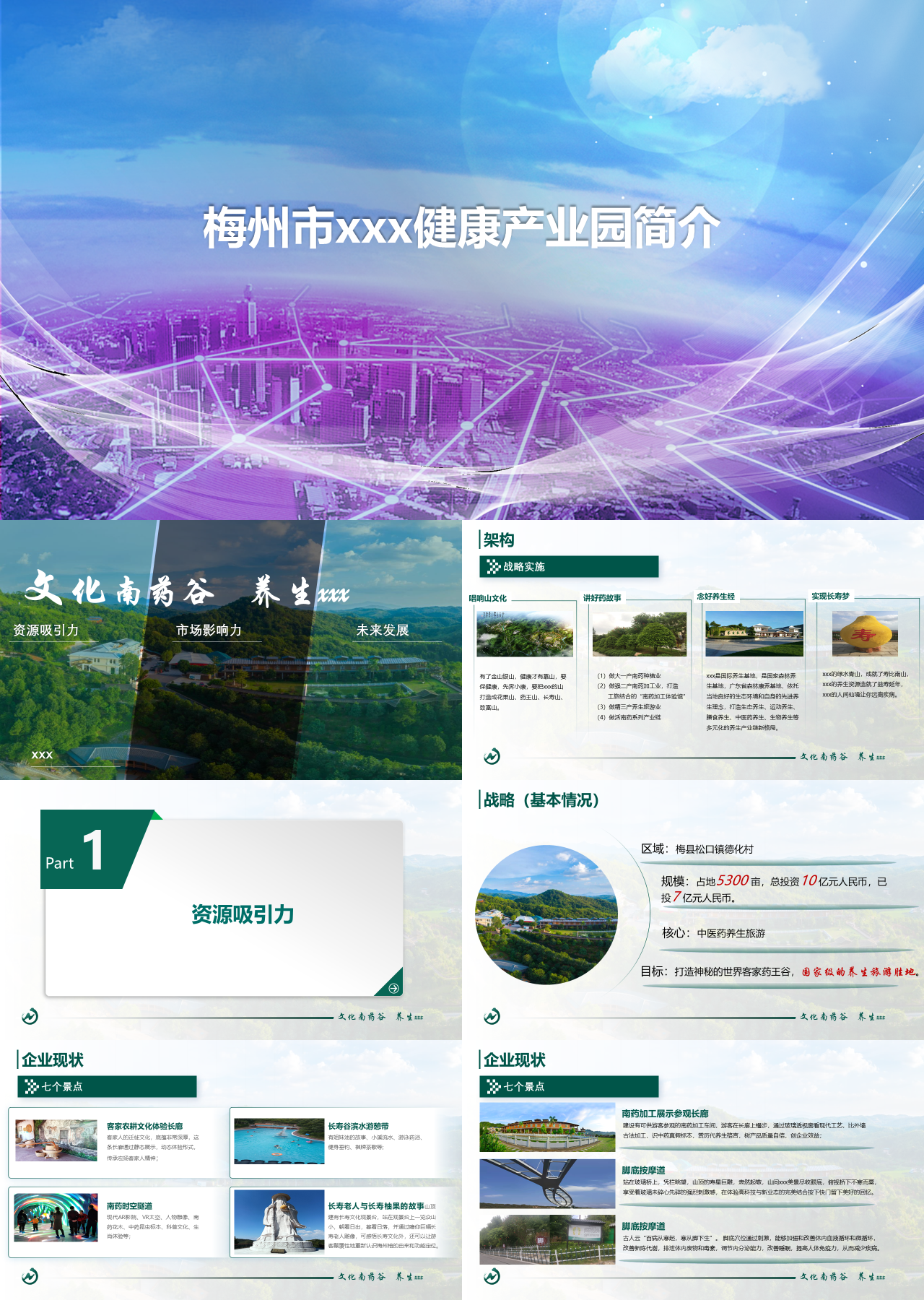Click the 长寿谷滨水游憩带 card title
924x1300 pixels.
pos(359,1126)
